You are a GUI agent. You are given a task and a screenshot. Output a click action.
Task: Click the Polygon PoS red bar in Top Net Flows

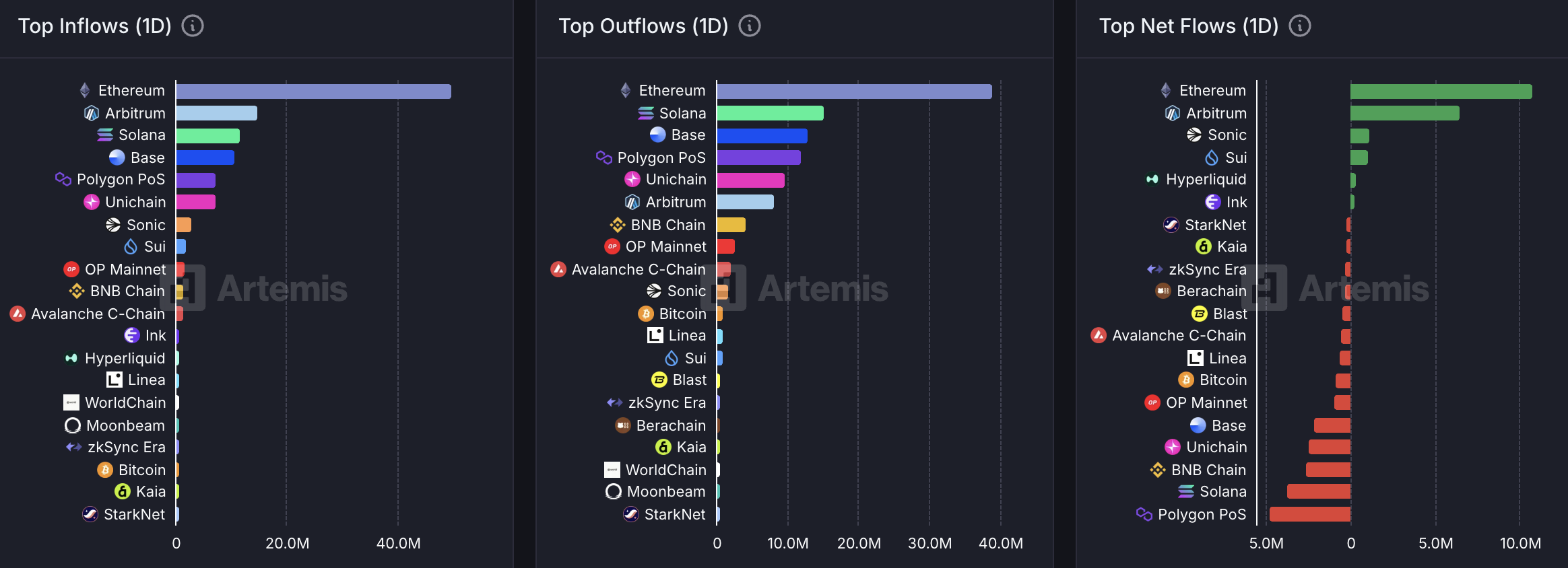coord(1310,514)
